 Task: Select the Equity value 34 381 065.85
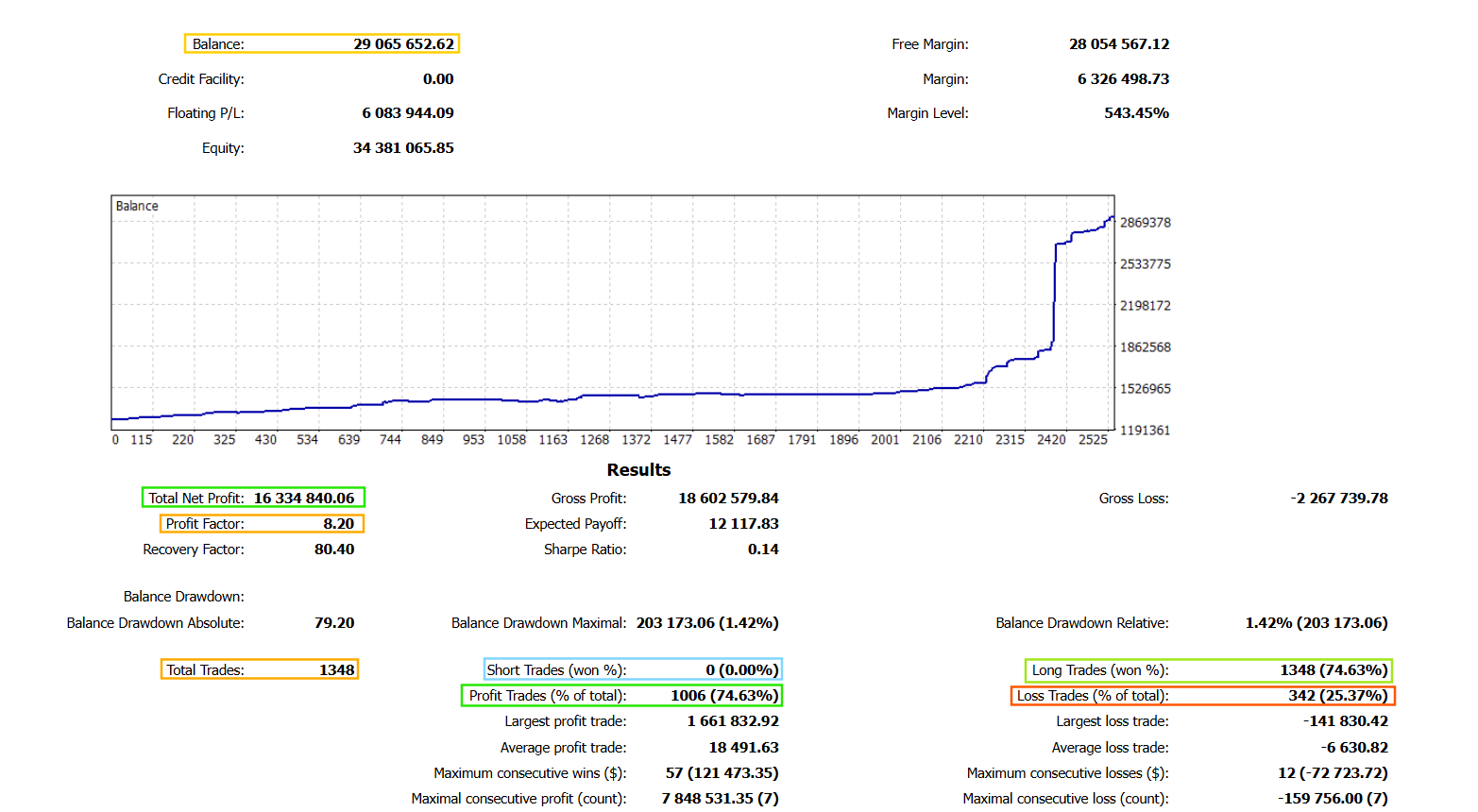[x=403, y=148]
